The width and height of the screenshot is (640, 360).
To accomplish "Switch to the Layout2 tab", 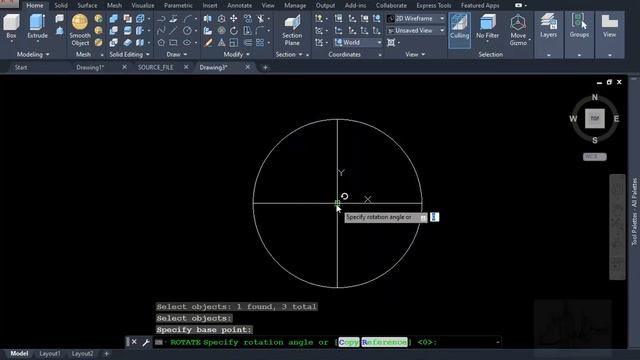I will pyautogui.click(x=82, y=353).
